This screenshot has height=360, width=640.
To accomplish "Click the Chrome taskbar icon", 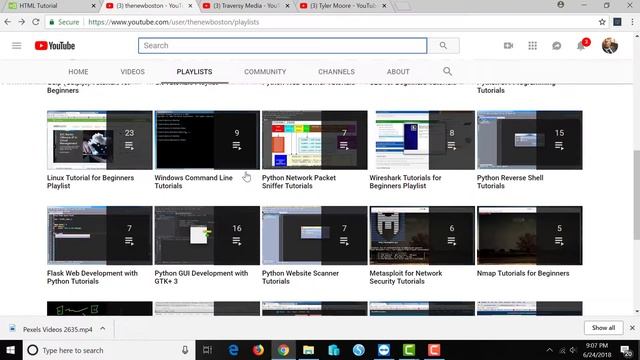I will point(283,350).
